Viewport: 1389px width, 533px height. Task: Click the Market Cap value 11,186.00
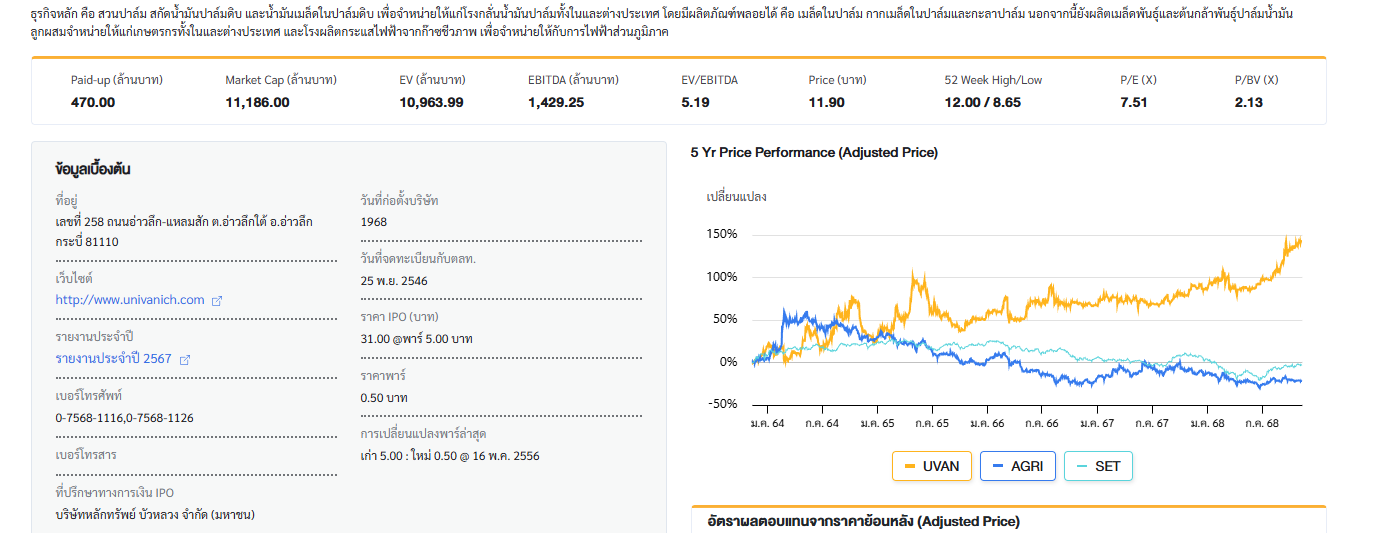point(257,102)
